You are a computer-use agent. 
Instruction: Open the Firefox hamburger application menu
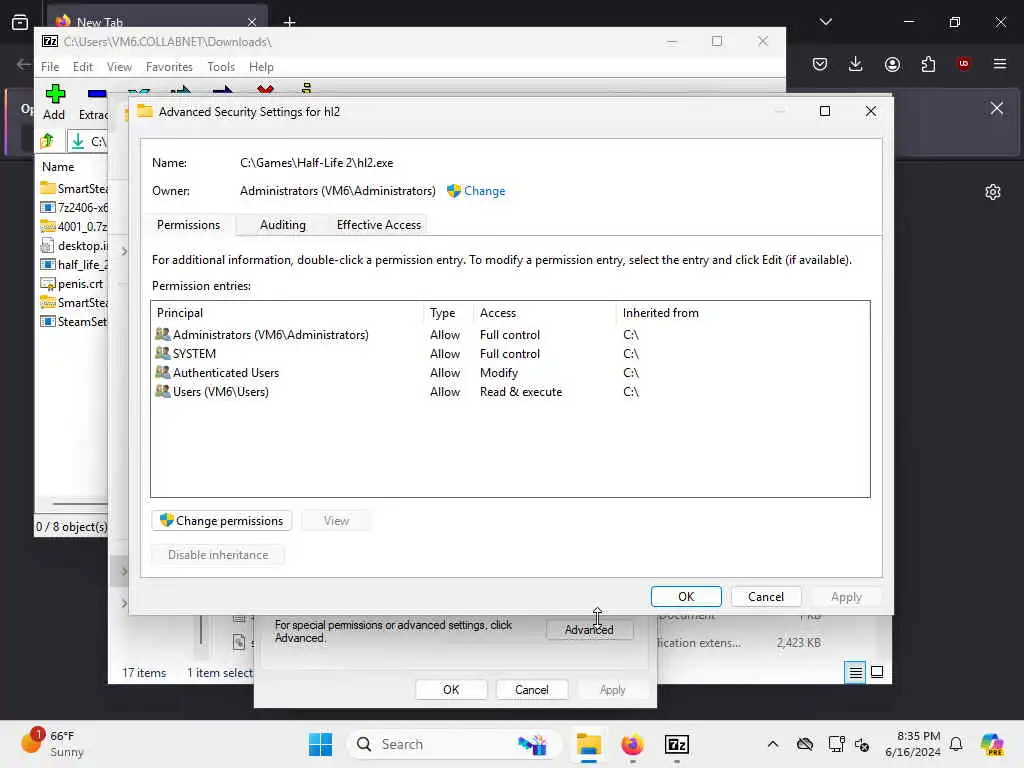point(1000,64)
